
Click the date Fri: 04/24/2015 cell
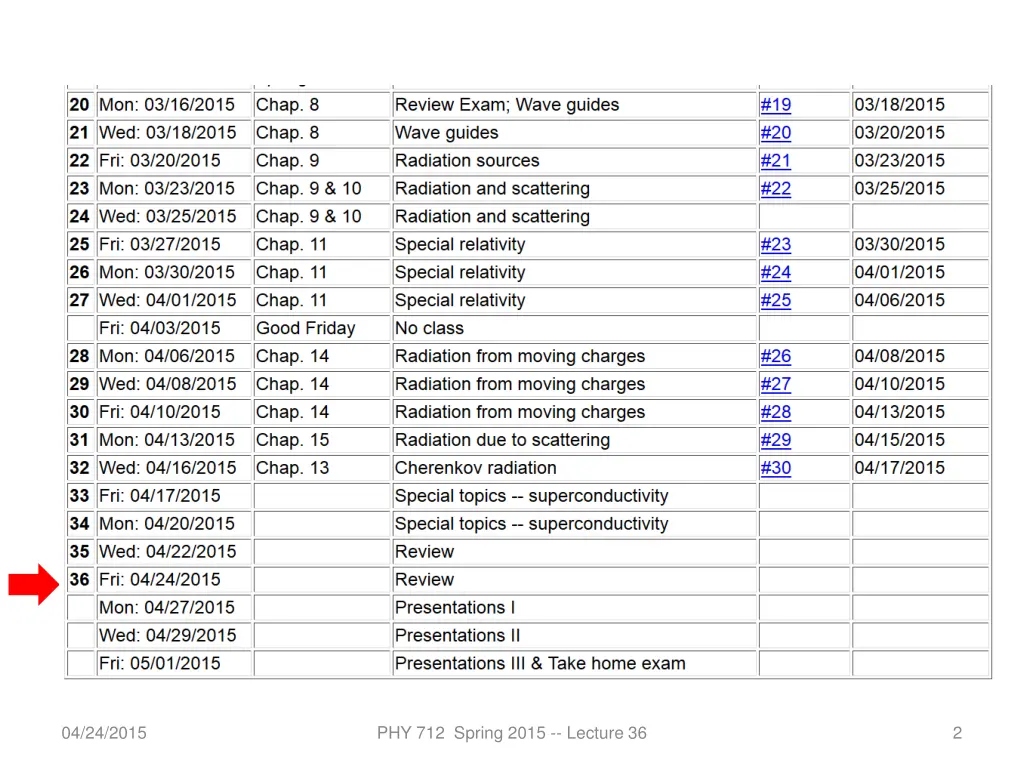pyautogui.click(x=174, y=580)
